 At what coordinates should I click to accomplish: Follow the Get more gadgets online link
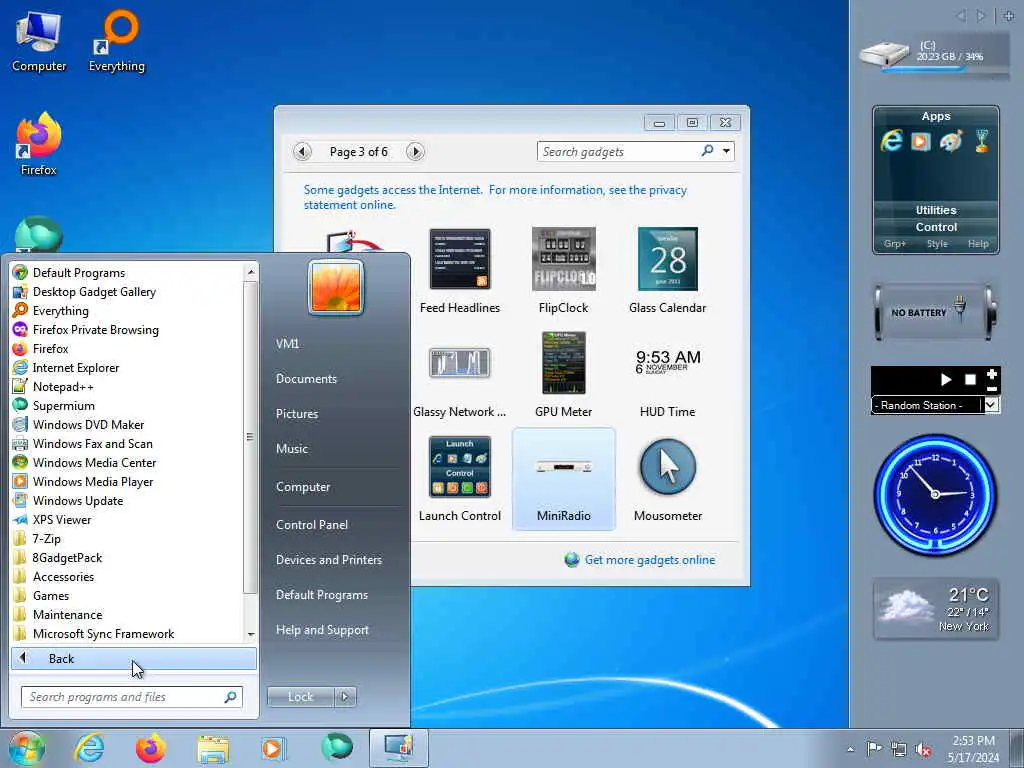(649, 560)
